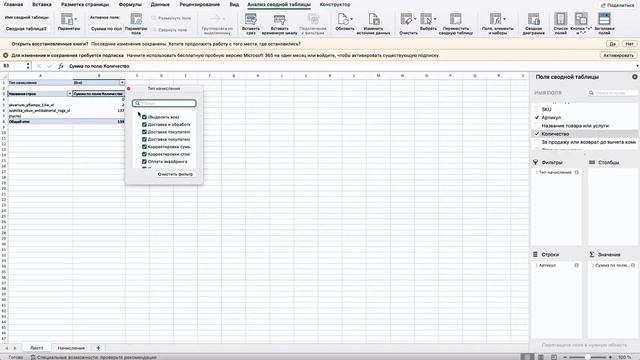The image size is (640, 360).
Task: Click info icon next to Артикул in Строки
Action: (x=577, y=265)
